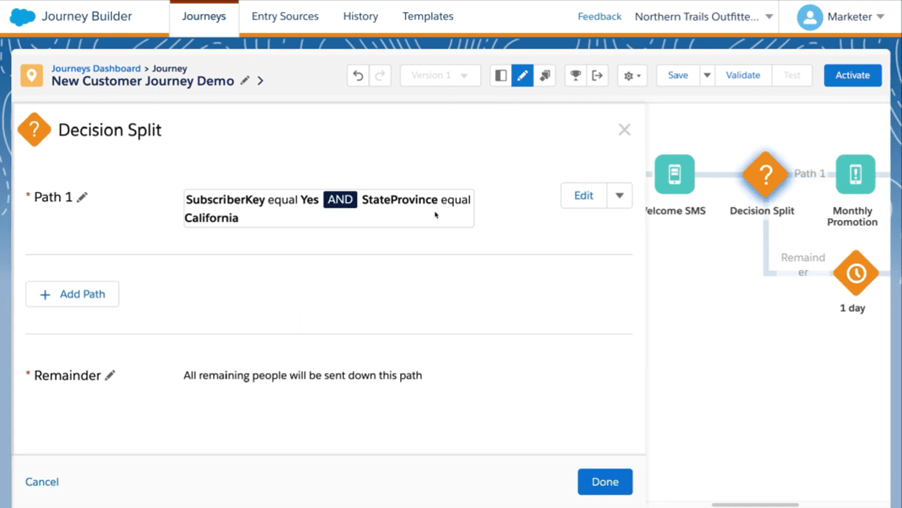Rename Remainder with pencil icon
902x508 pixels.
110,375
